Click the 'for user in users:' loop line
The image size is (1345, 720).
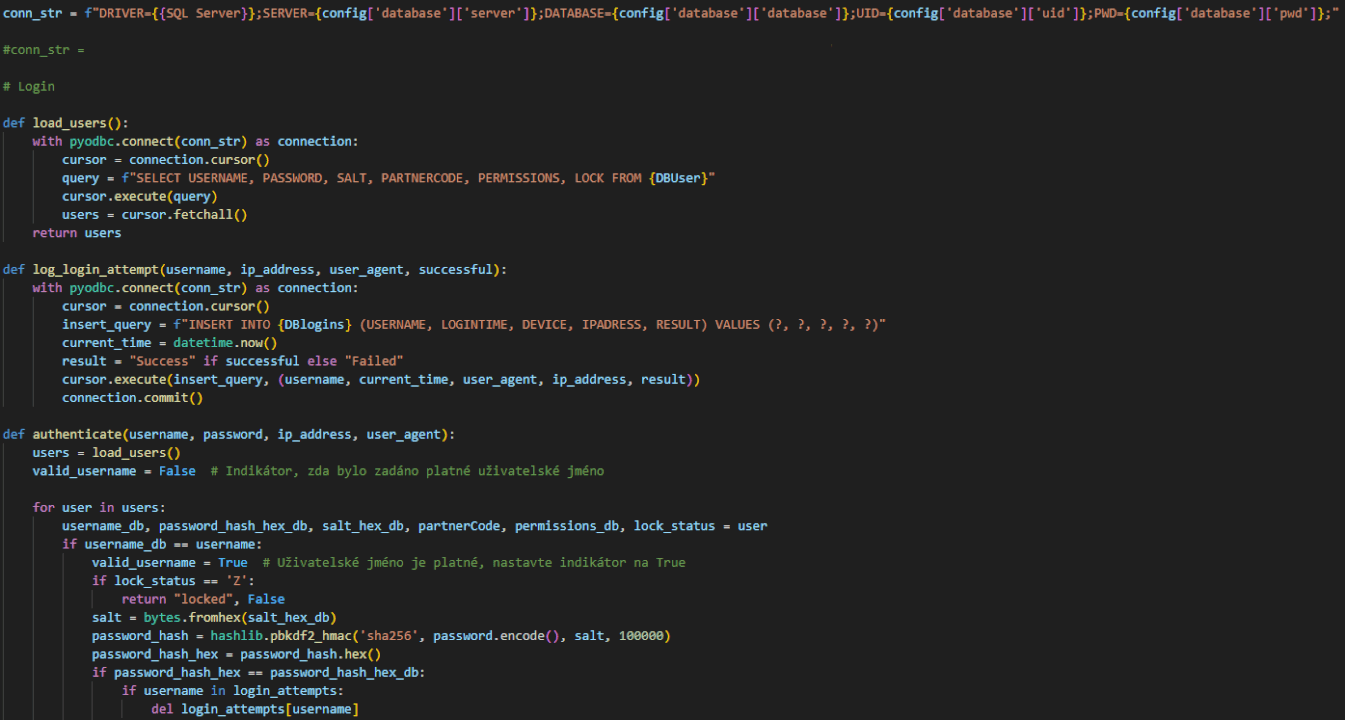[x=99, y=507]
